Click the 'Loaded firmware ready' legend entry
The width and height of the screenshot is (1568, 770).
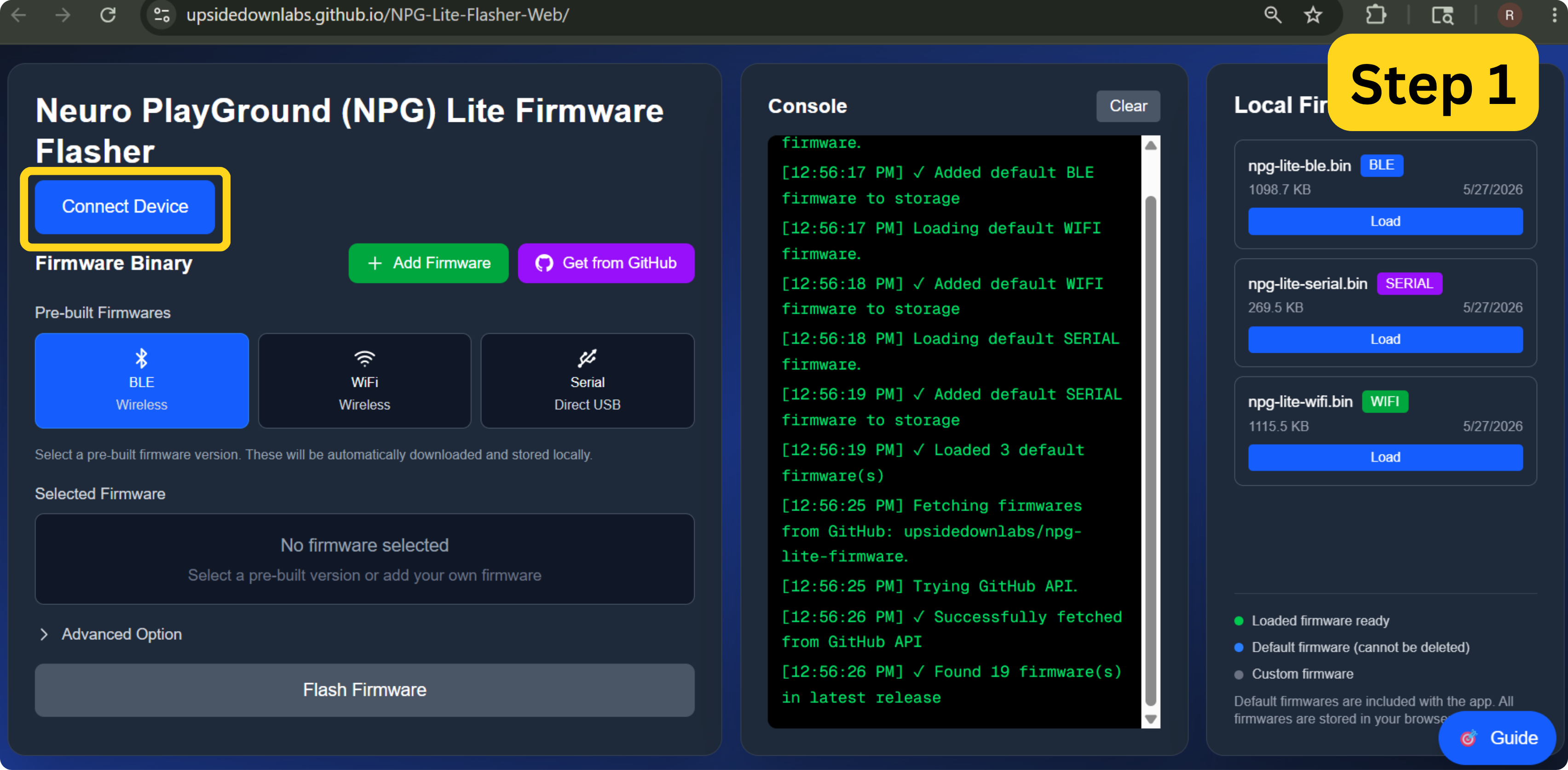coord(1312,621)
